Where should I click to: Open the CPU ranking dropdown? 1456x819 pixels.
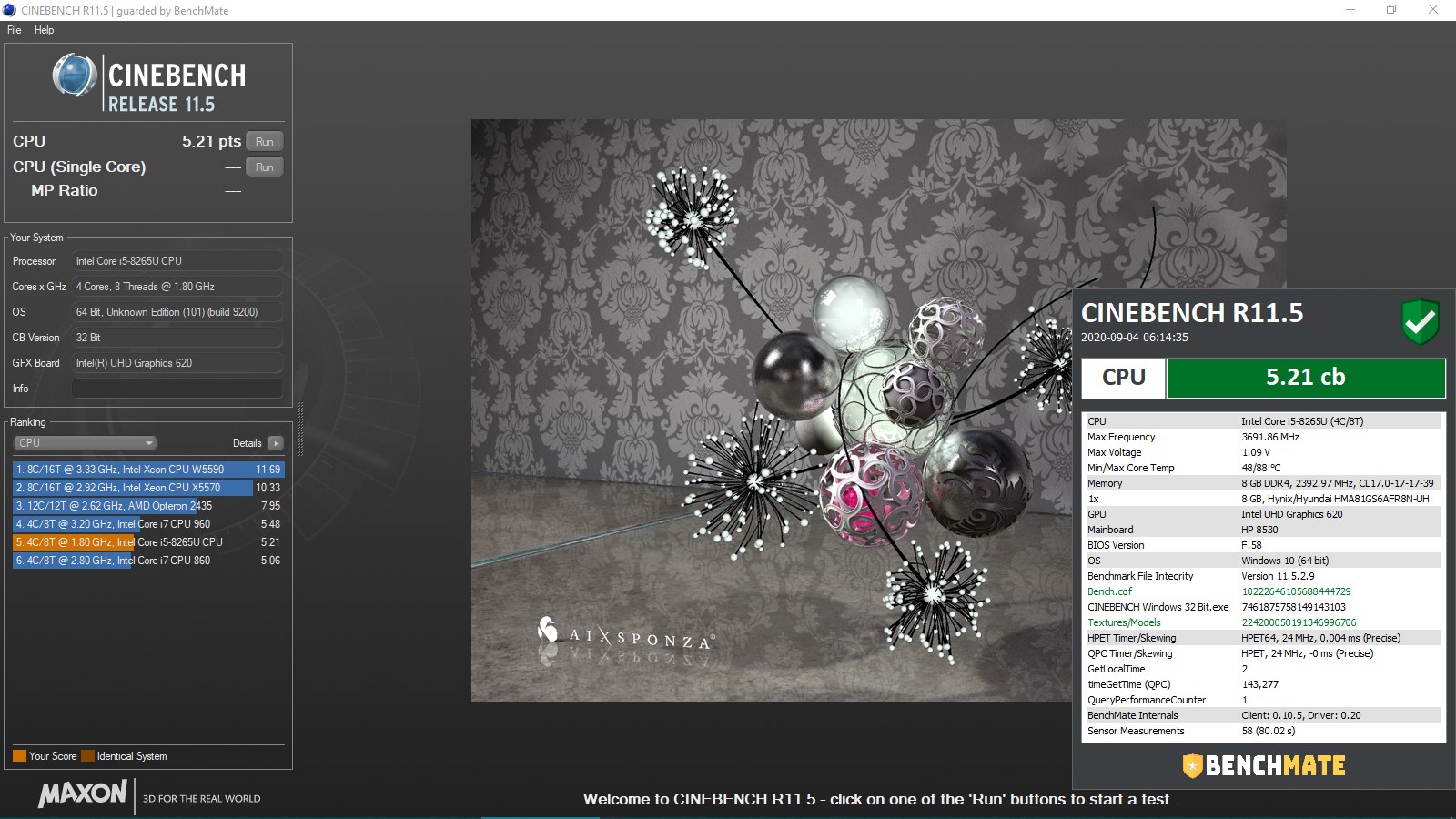(x=86, y=443)
